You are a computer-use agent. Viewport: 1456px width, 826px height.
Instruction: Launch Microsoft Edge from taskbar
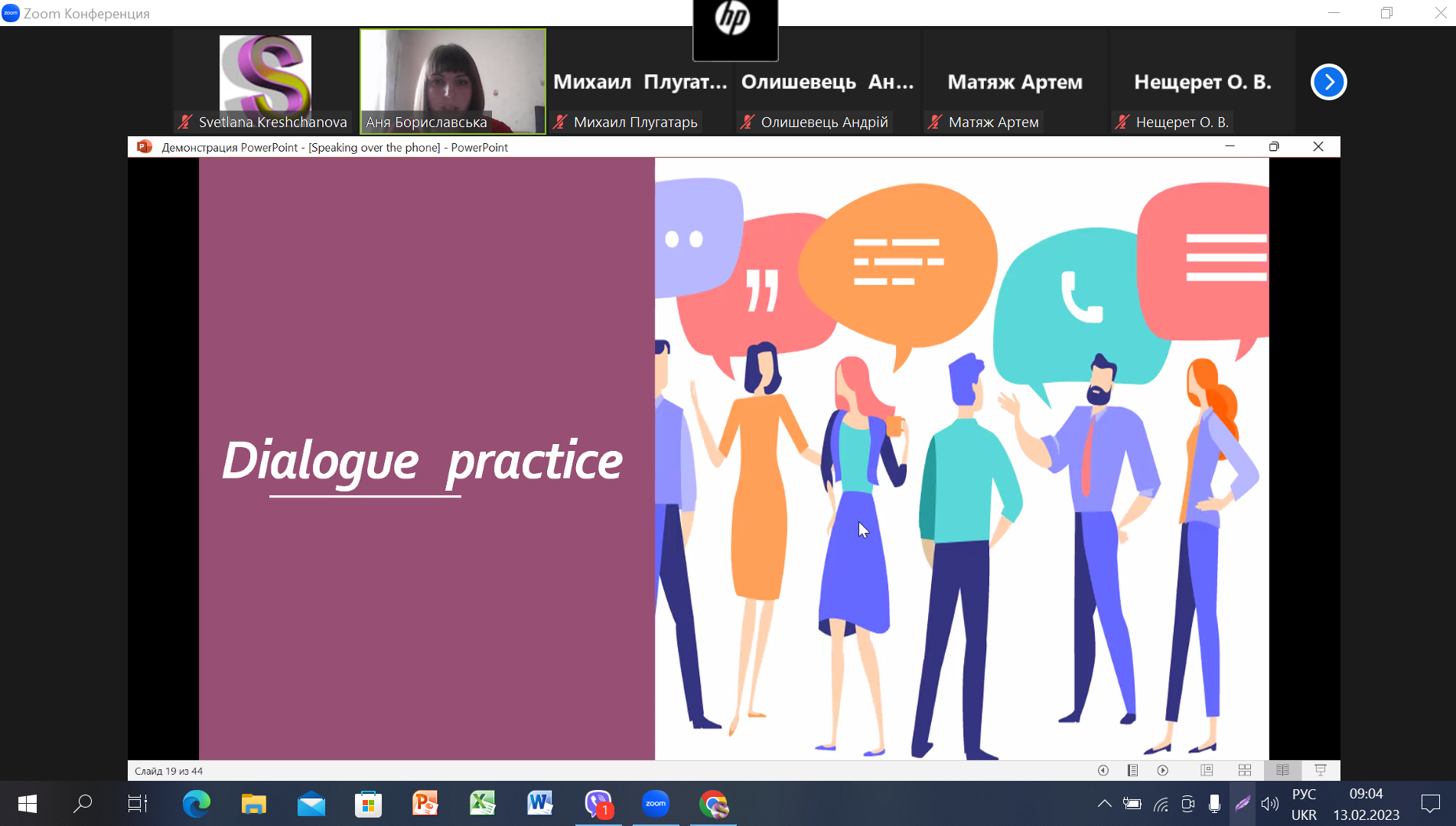tap(197, 804)
